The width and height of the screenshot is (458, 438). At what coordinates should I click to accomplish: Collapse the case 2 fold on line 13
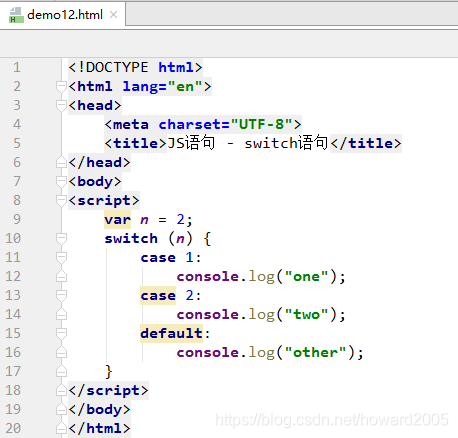[x=61, y=295]
